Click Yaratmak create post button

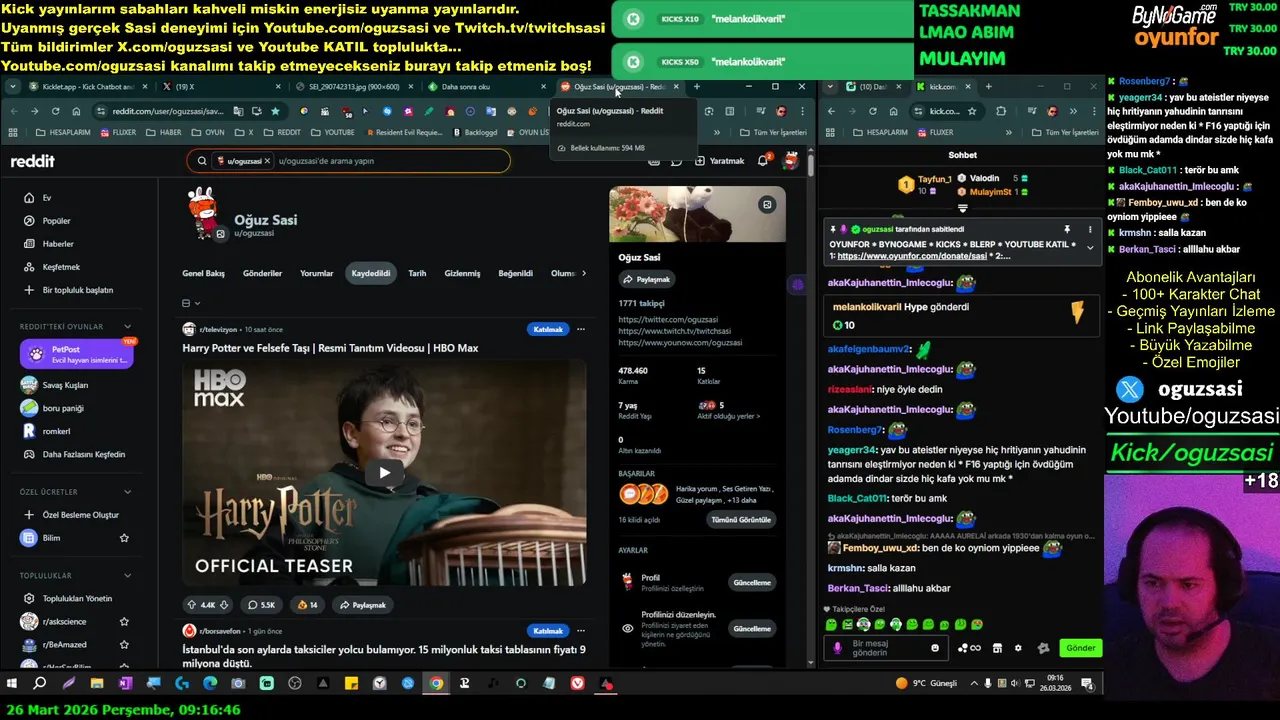[x=720, y=161]
